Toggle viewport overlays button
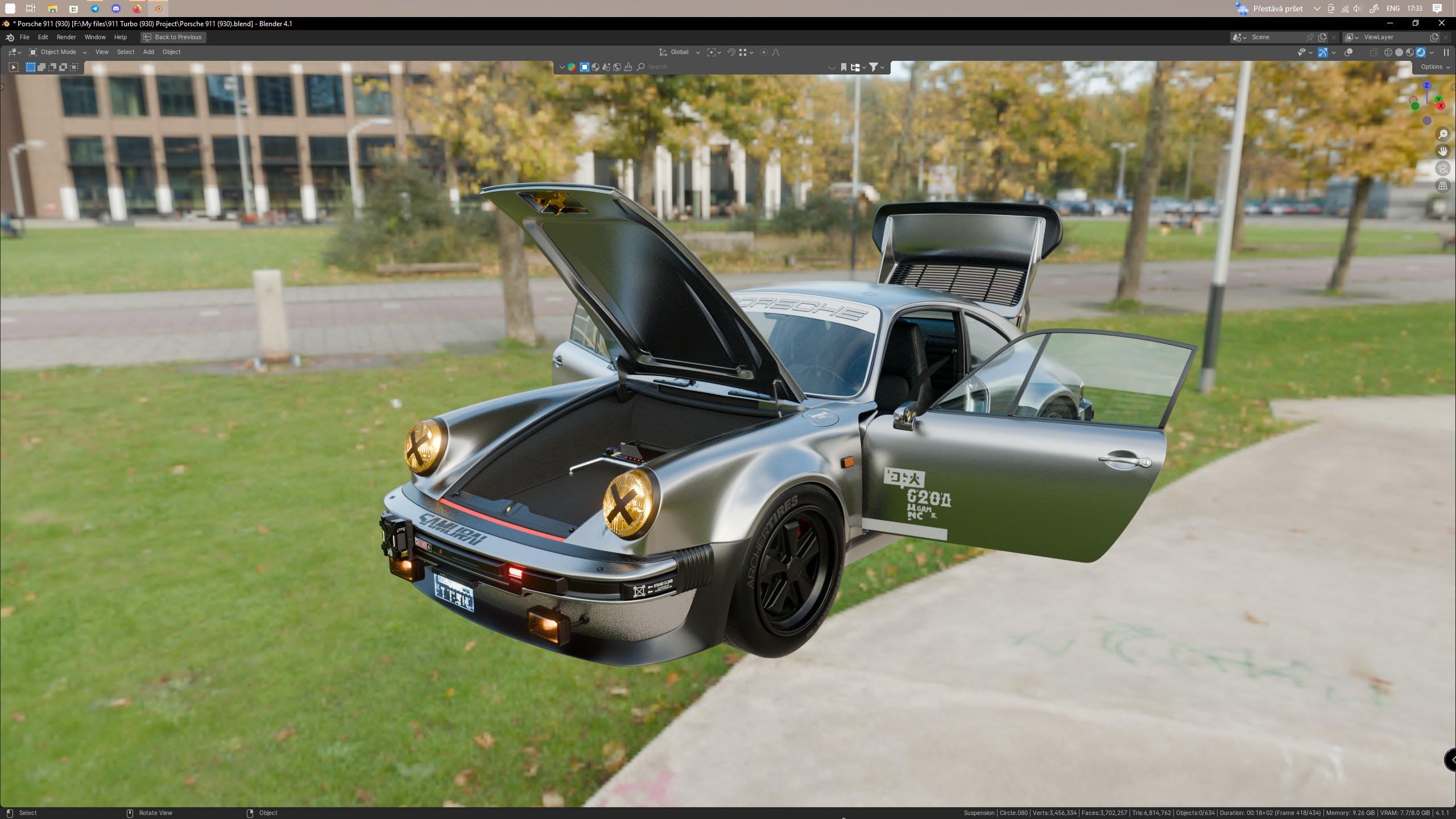 (1349, 52)
